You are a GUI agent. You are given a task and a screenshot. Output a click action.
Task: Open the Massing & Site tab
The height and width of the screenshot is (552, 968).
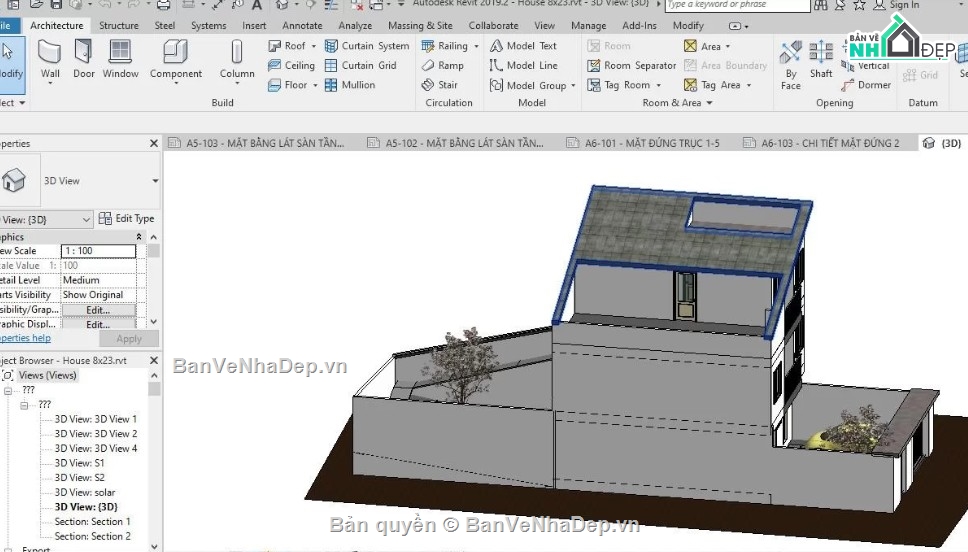point(420,25)
